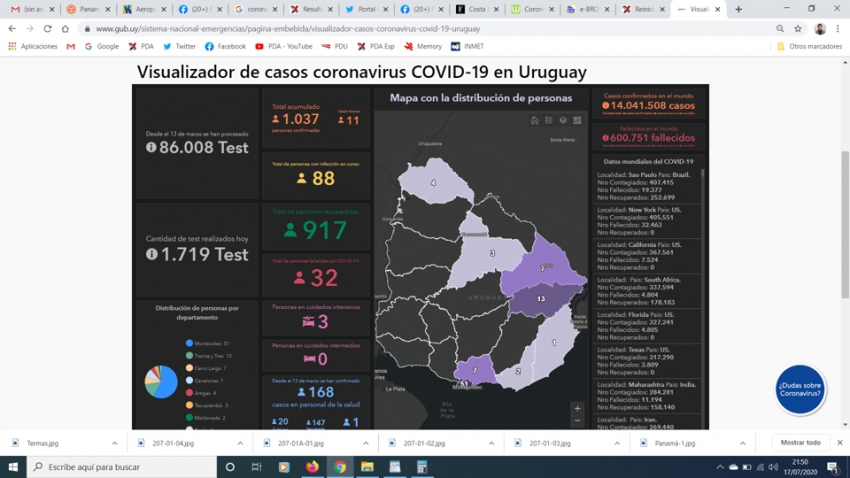Select the map region labeled 13
The image size is (850, 478).
click(544, 300)
